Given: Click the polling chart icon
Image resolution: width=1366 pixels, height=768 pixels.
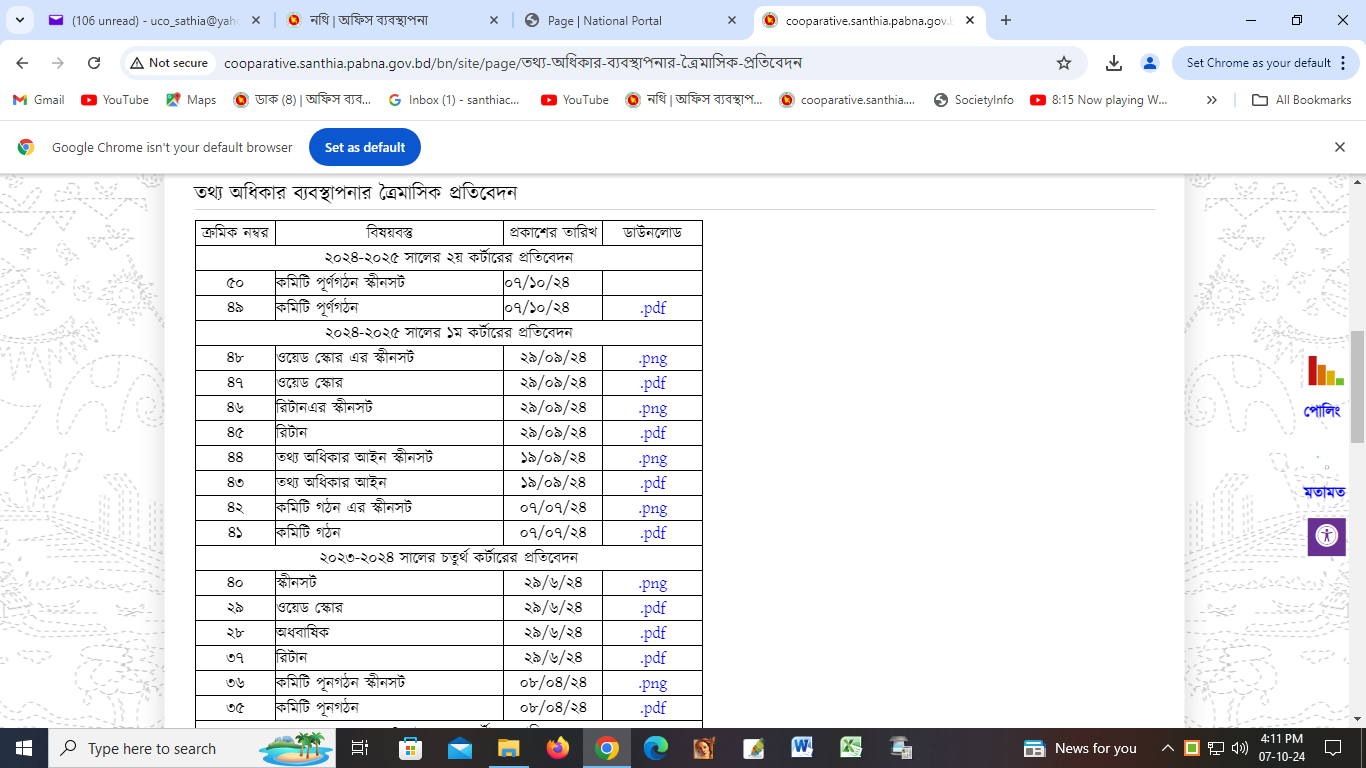Looking at the screenshot, I should 1325,371.
